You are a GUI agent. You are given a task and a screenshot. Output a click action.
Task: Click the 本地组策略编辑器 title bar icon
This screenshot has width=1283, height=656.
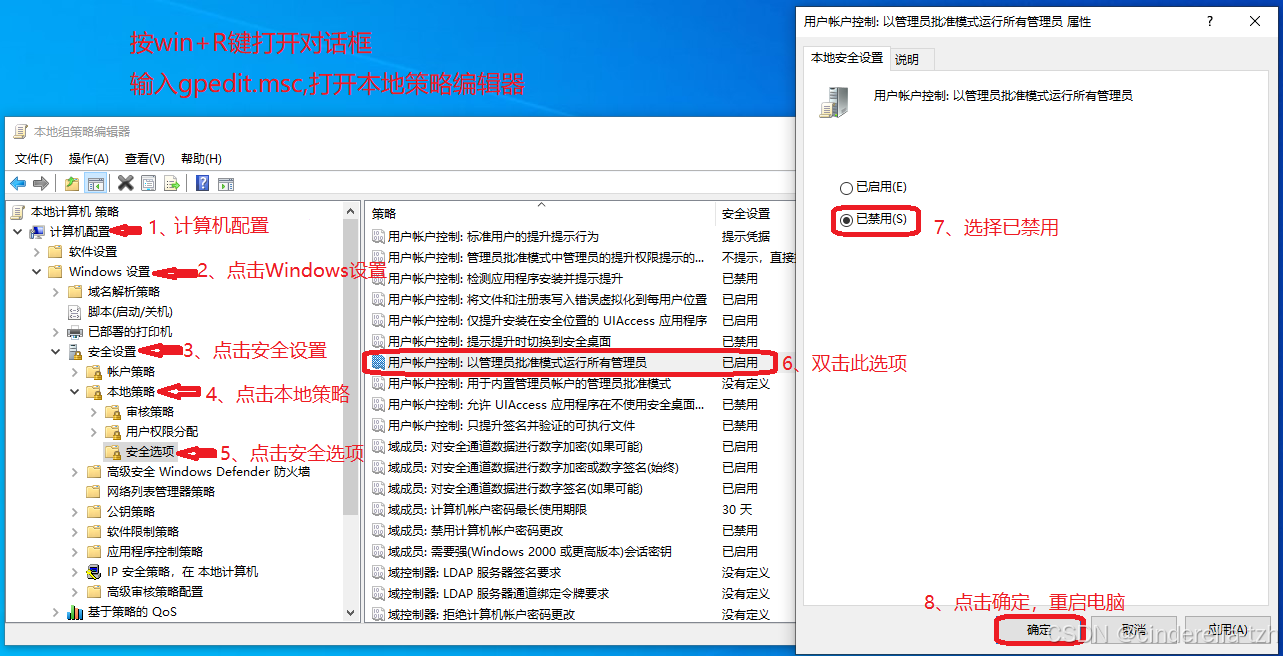pos(20,131)
